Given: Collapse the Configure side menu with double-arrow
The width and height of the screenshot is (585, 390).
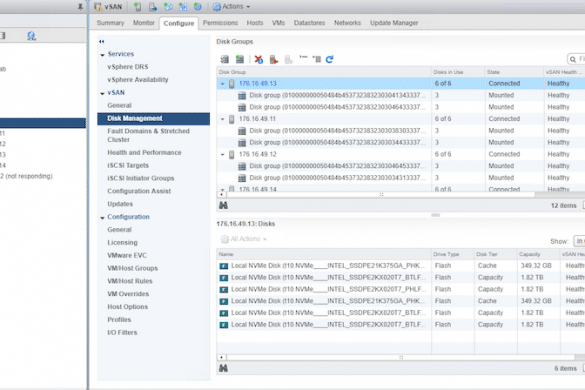Looking at the screenshot, I should tap(101, 41).
